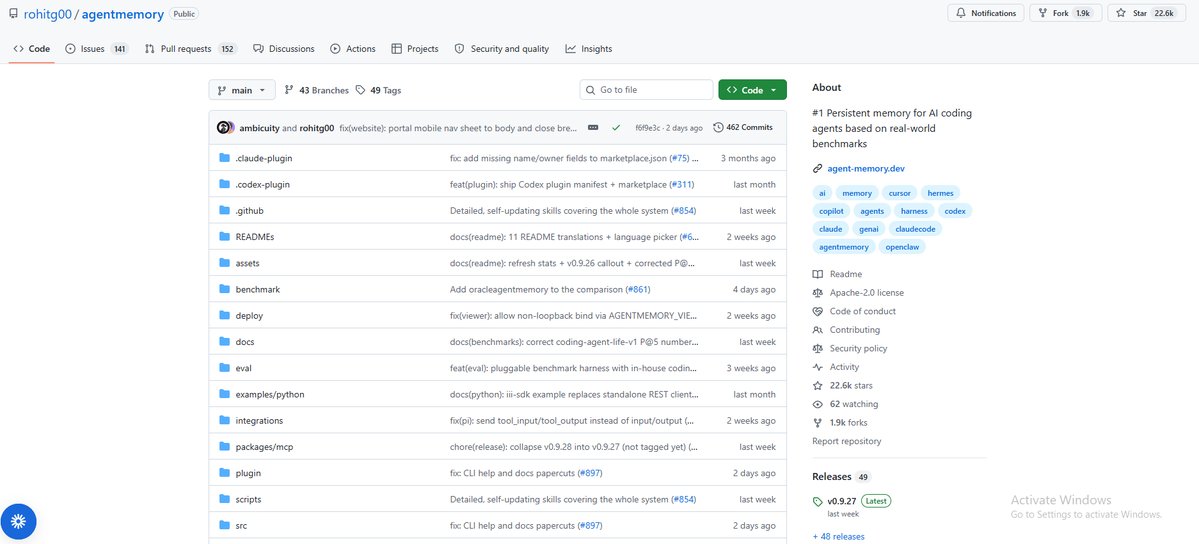The width and height of the screenshot is (1199, 544).
Task: Click the ambicuity avatar image
Action: 223,128
